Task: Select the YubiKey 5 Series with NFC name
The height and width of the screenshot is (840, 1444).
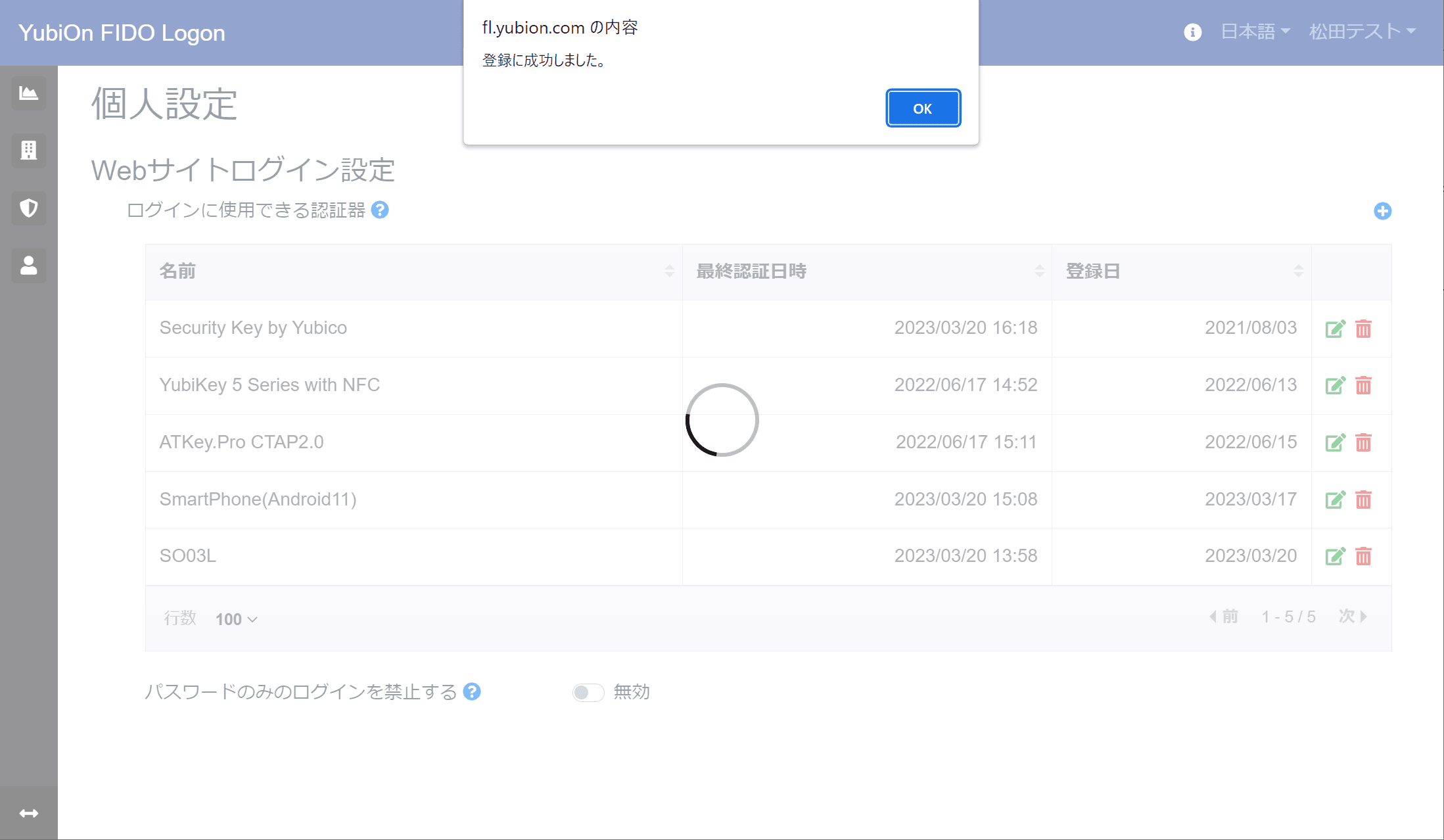Action: (269, 385)
